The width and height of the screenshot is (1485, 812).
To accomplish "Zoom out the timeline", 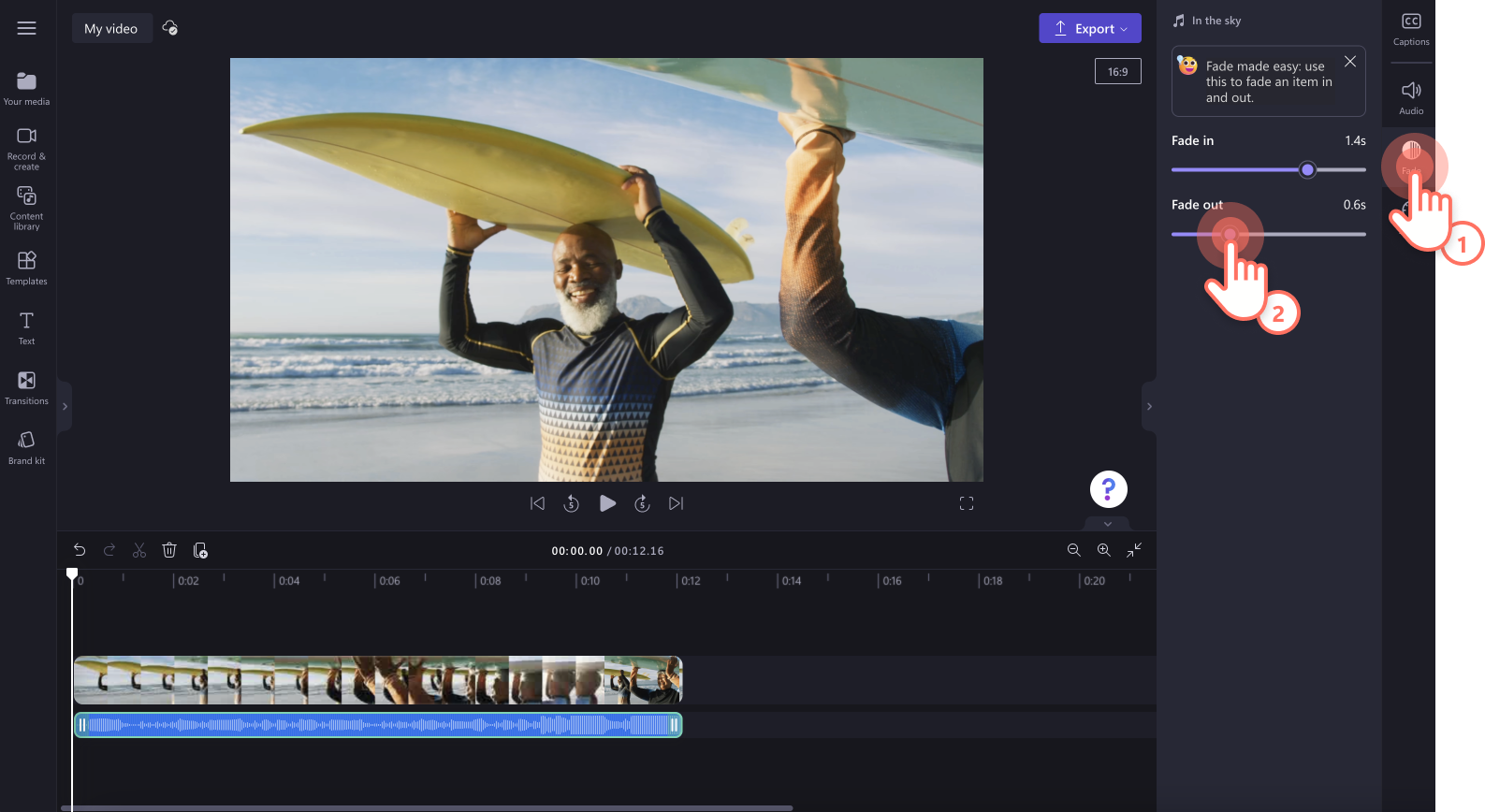I will tap(1074, 550).
